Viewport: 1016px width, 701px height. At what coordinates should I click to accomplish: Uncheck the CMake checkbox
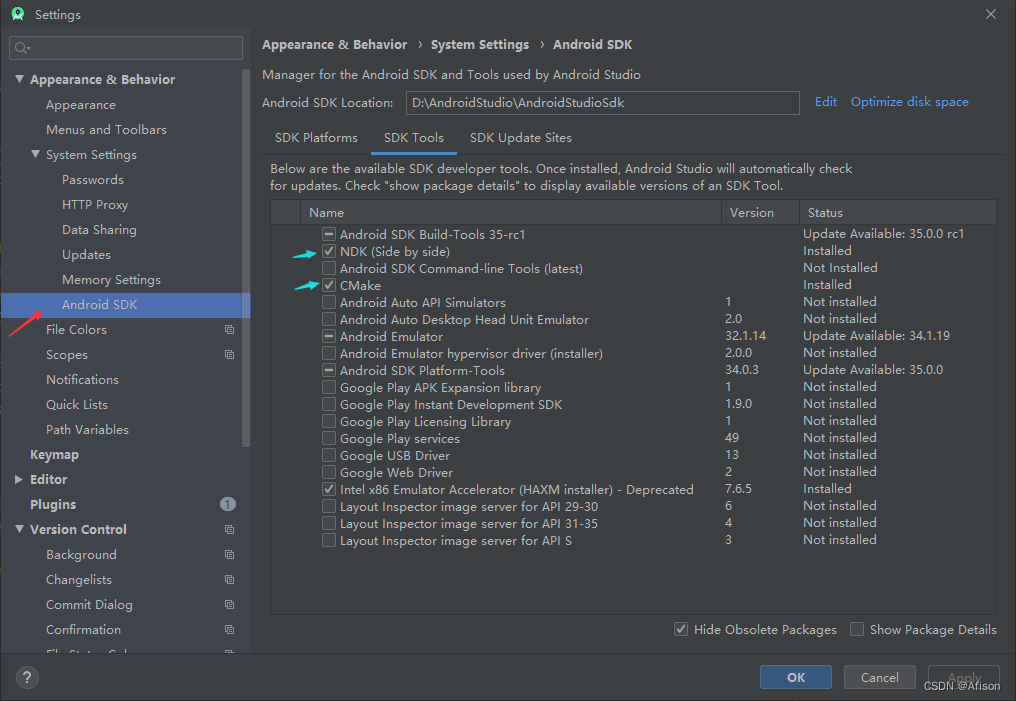coord(329,285)
